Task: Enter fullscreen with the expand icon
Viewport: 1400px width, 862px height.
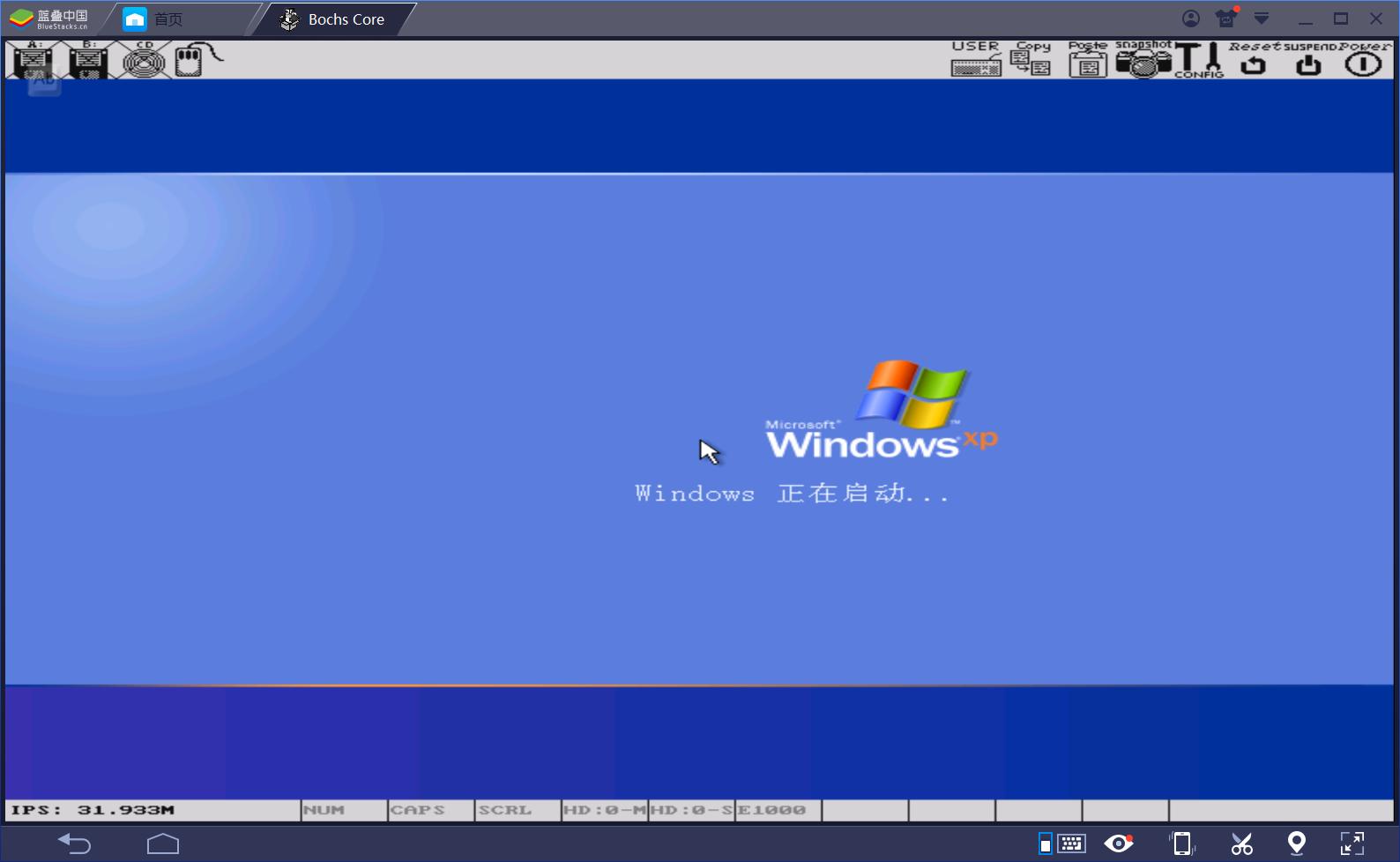Action: click(x=1352, y=843)
